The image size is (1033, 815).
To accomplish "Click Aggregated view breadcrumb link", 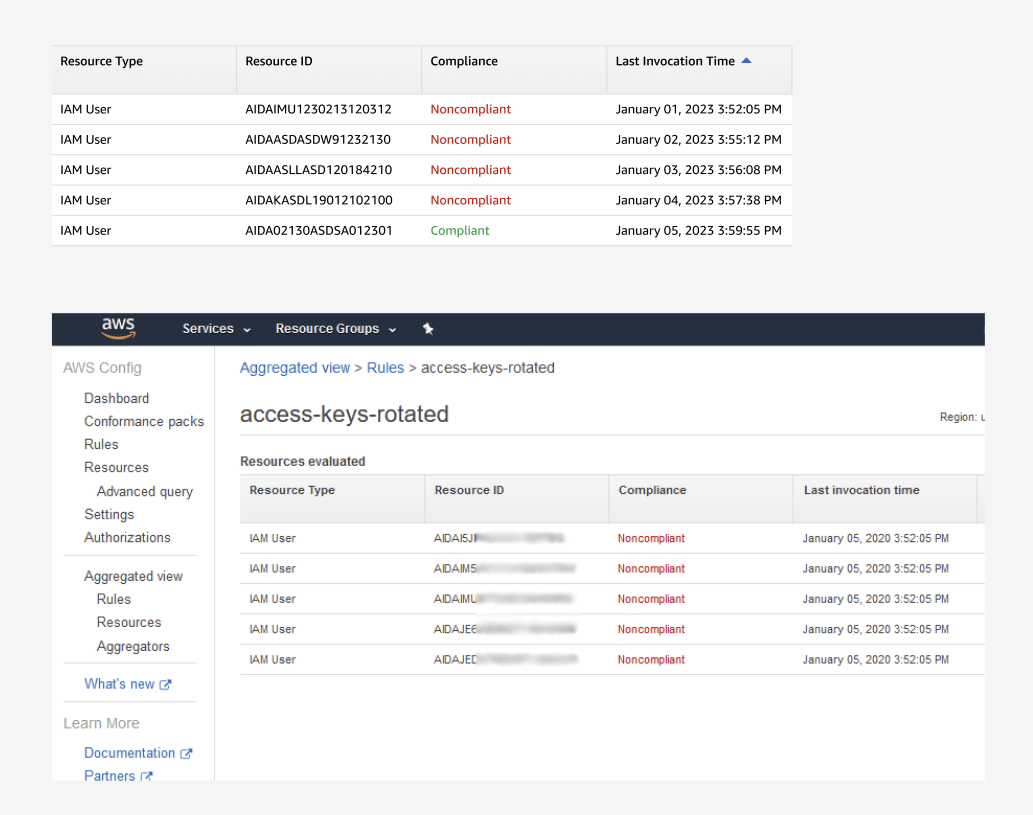I will coord(295,368).
